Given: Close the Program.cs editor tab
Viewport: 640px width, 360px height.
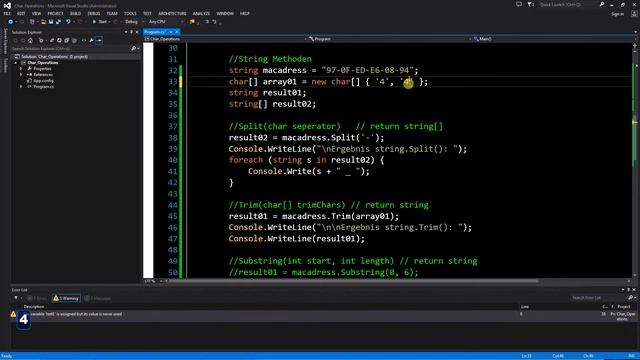Looking at the screenshot, I should tap(177, 32).
